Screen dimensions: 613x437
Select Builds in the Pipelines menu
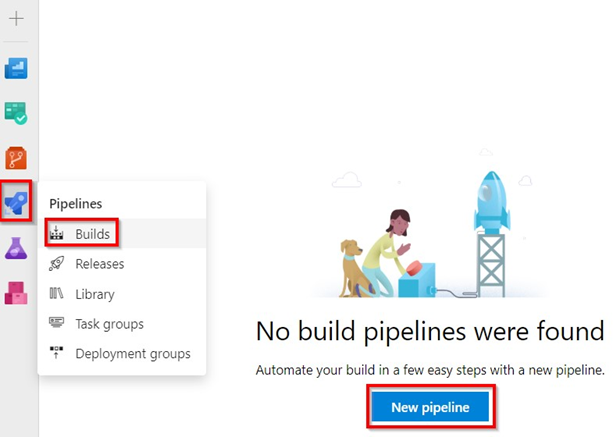(x=92, y=234)
